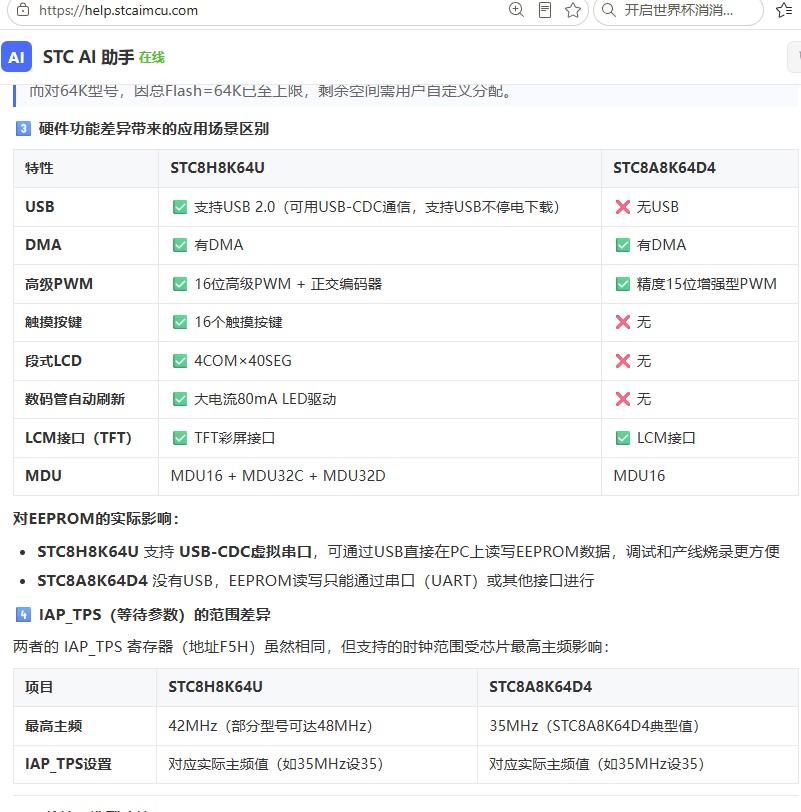This screenshot has height=812, width=801.
Task: Click the USB row label
Action: [x=40, y=207]
